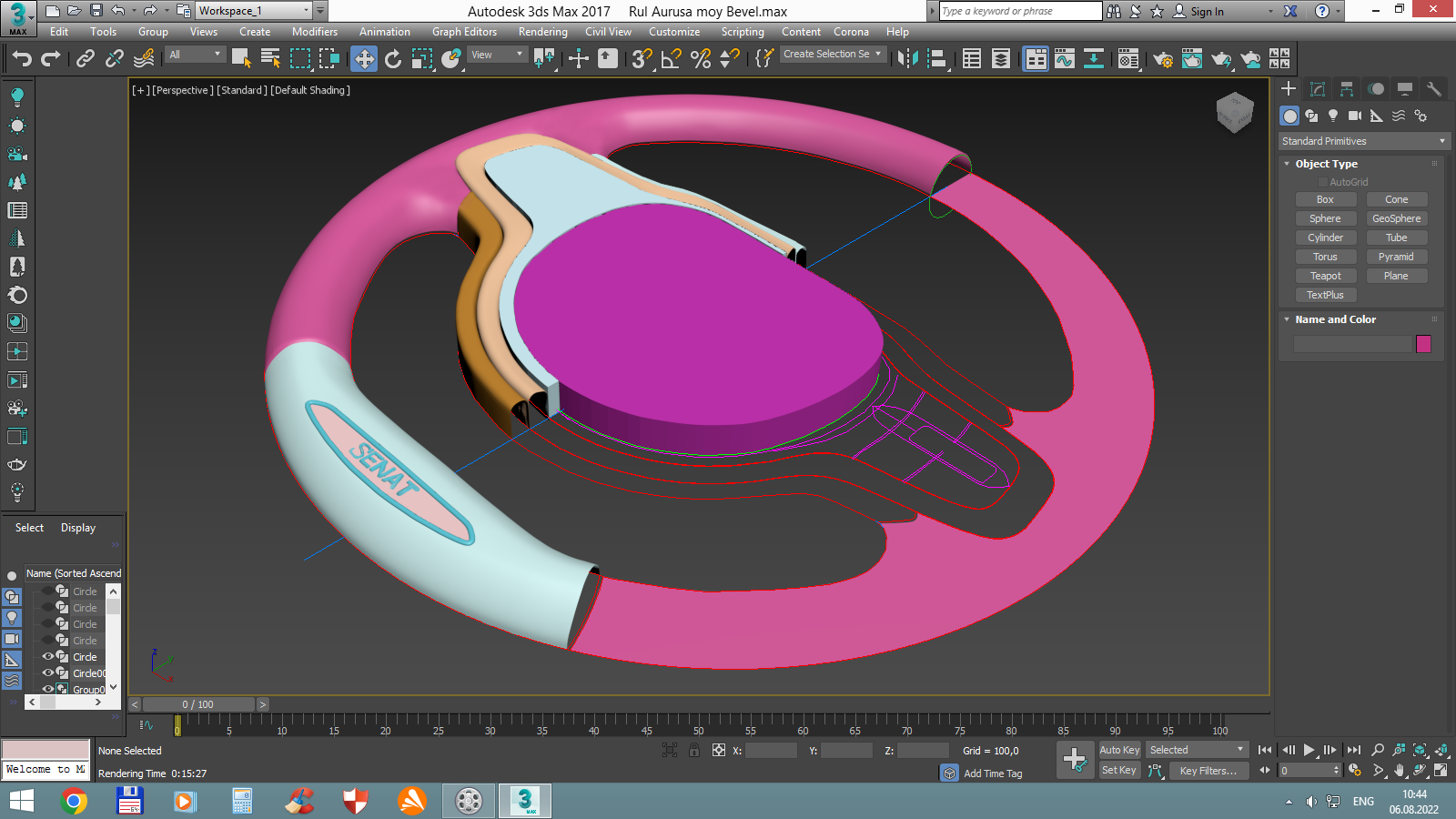Activate Select and Link tool
The image size is (1456, 819).
[x=85, y=58]
